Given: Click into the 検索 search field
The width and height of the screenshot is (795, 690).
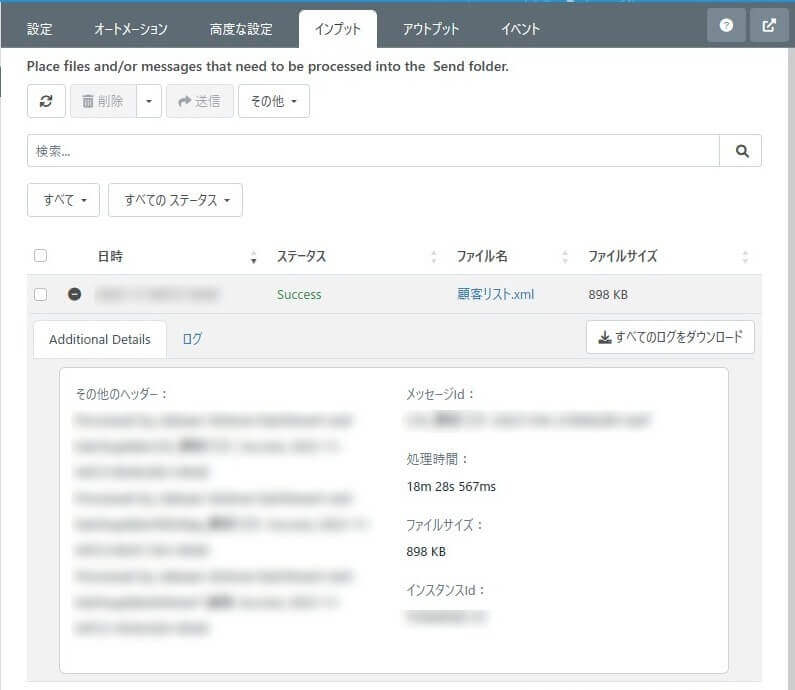Looking at the screenshot, I should point(373,151).
